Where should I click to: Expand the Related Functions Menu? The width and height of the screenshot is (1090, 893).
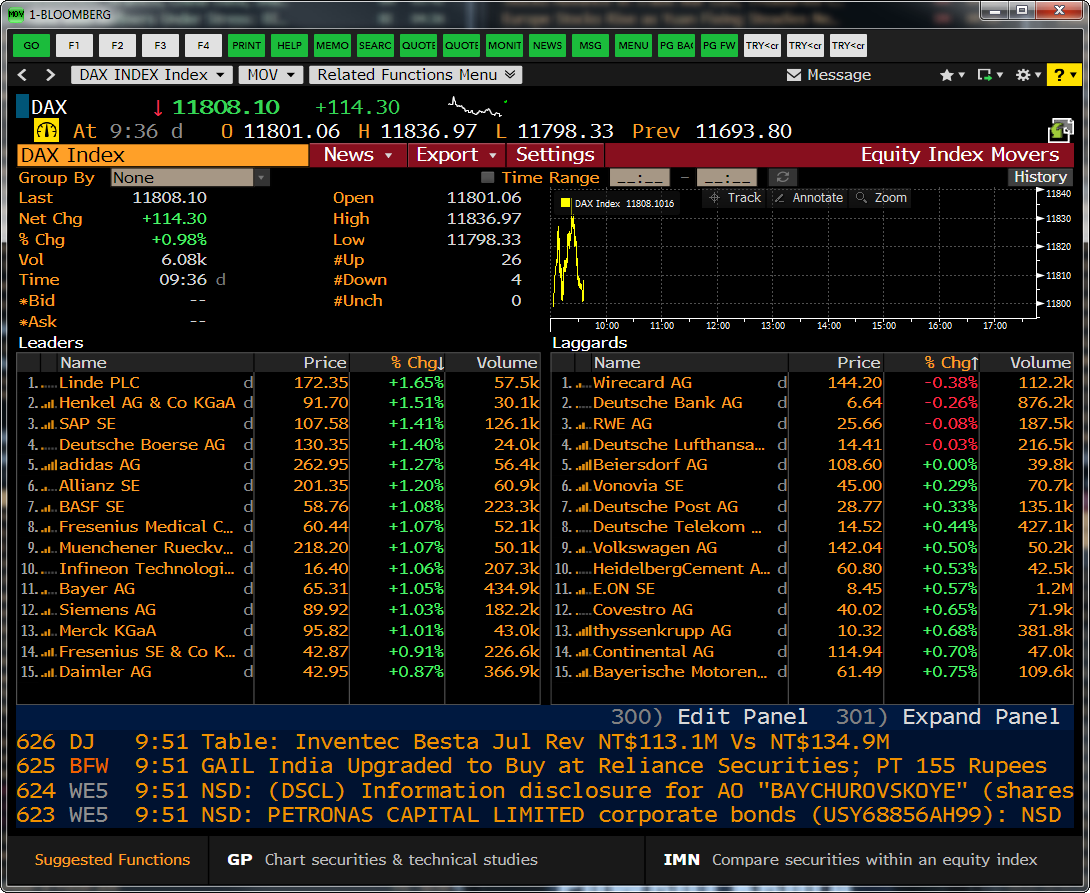415,75
